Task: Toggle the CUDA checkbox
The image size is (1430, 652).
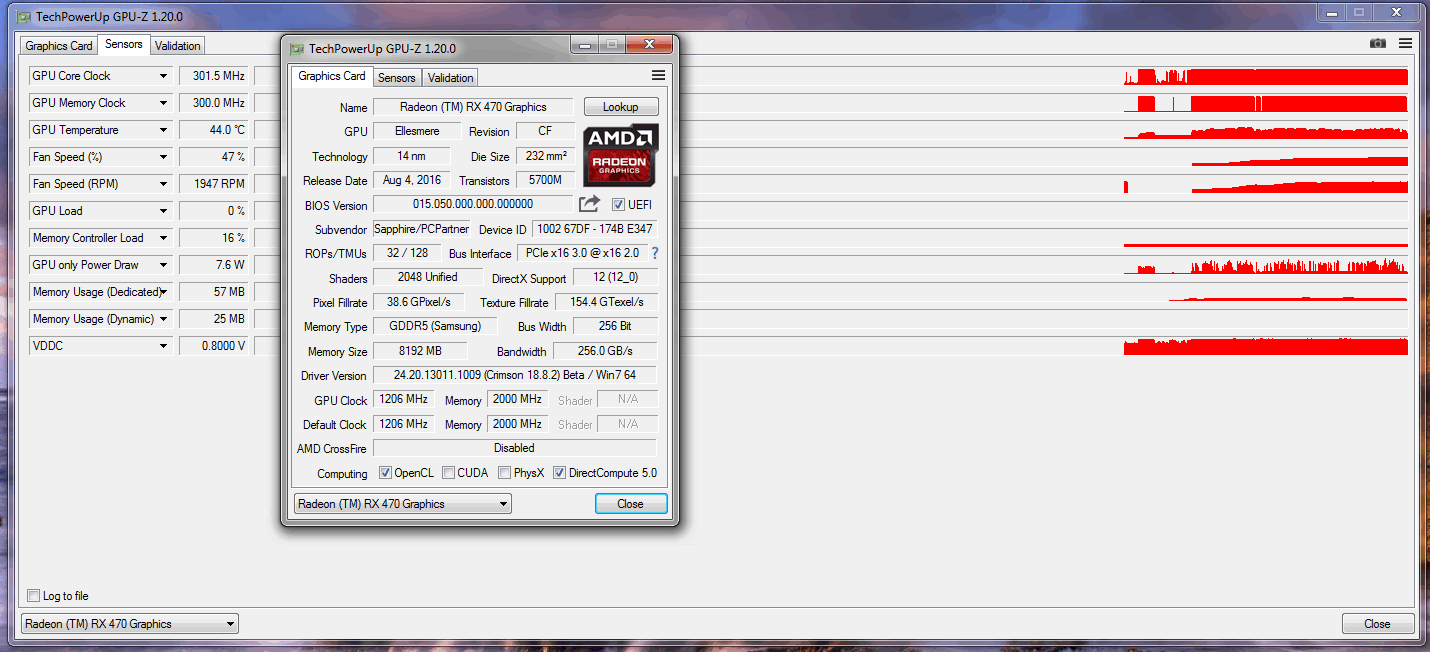Action: [449, 473]
